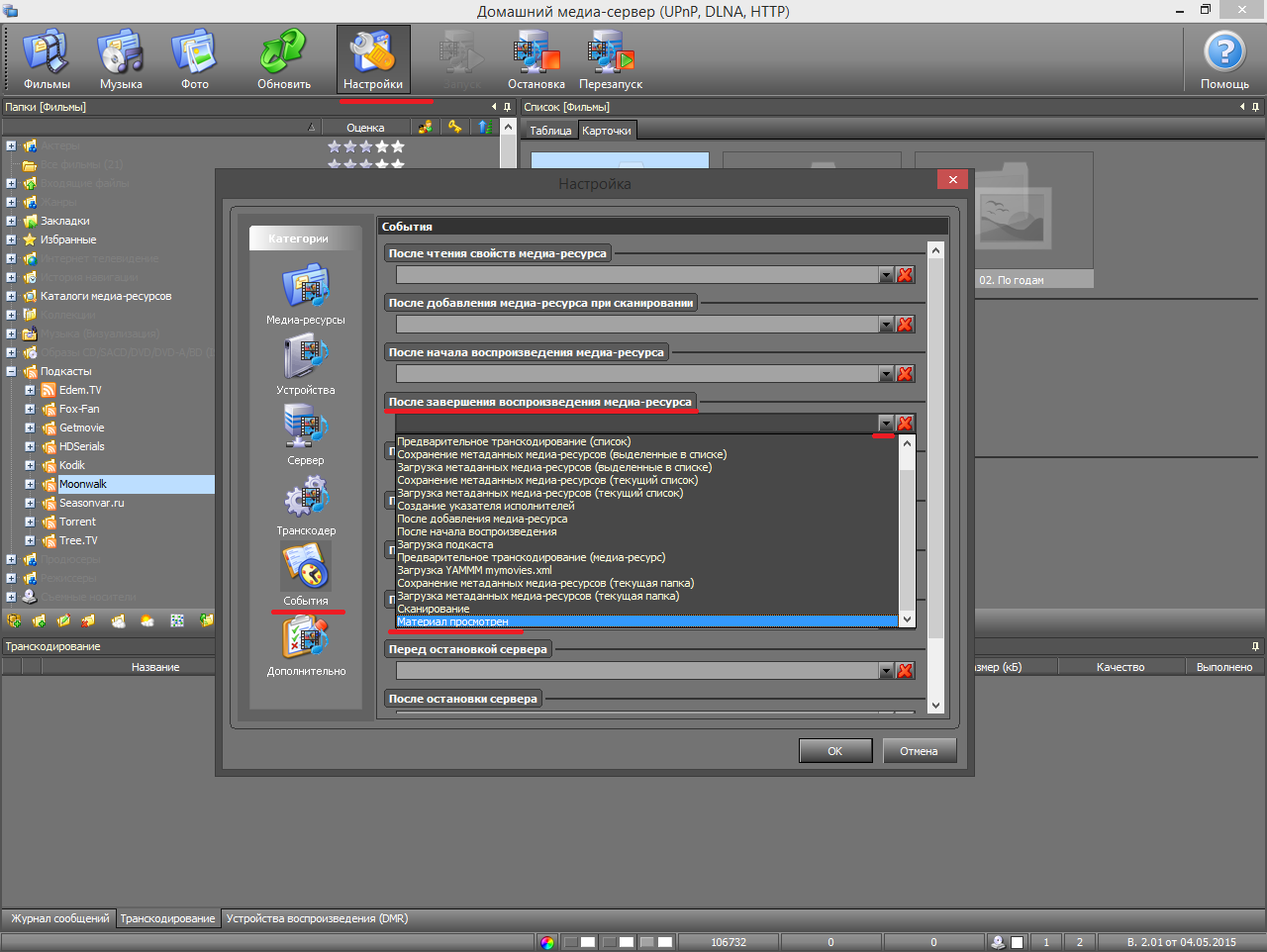Clear the 'После чтения свойств' event with red X

tap(905, 275)
